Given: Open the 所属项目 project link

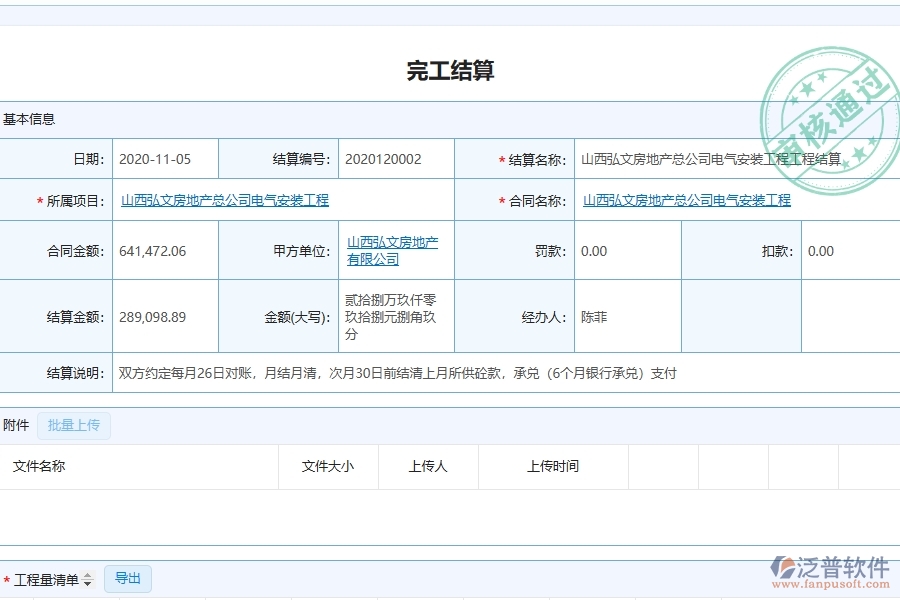Looking at the screenshot, I should tap(225, 201).
